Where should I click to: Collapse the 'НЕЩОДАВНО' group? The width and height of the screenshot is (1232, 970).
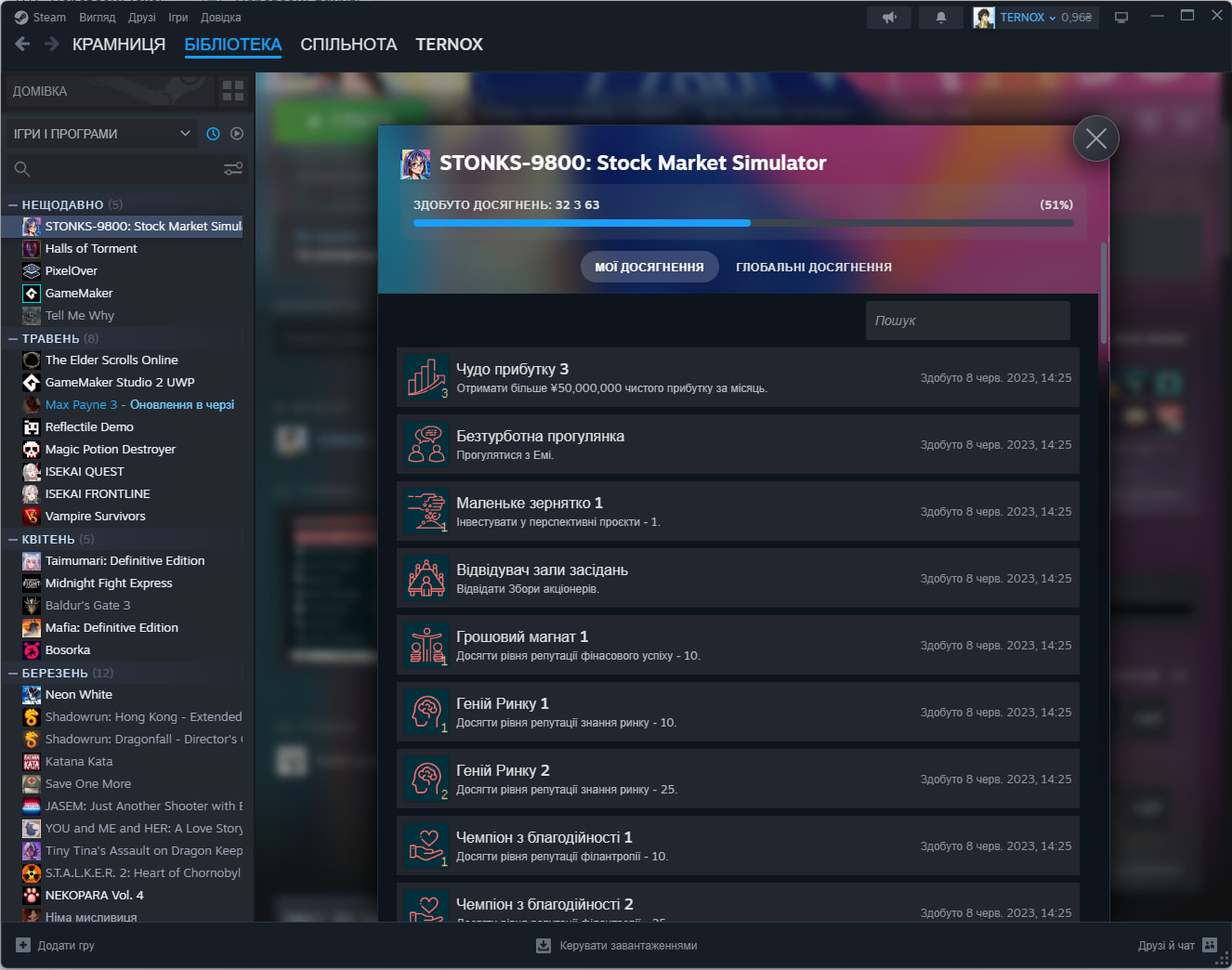click(x=13, y=204)
